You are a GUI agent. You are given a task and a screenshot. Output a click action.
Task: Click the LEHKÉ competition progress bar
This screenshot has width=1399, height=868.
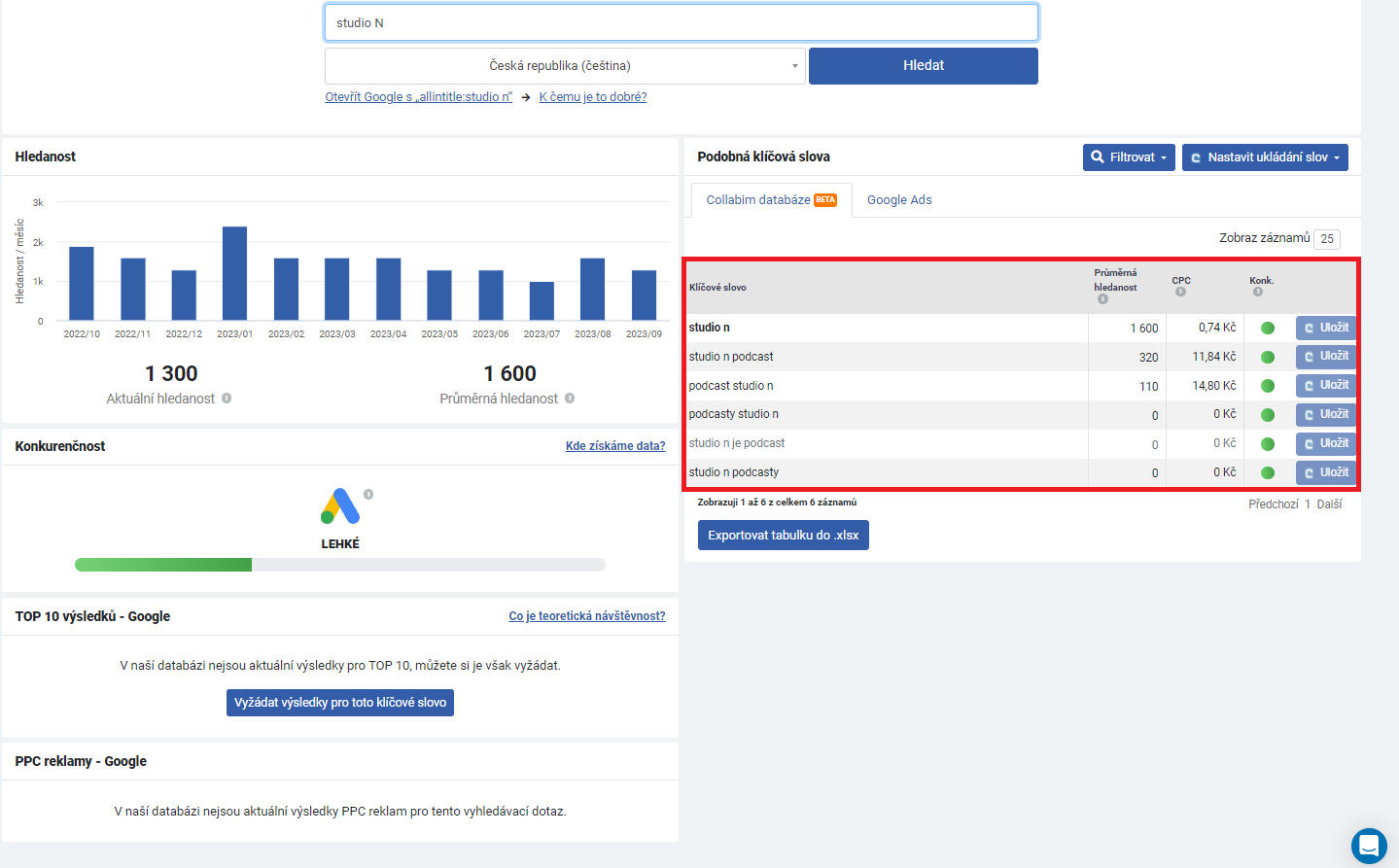(340, 565)
